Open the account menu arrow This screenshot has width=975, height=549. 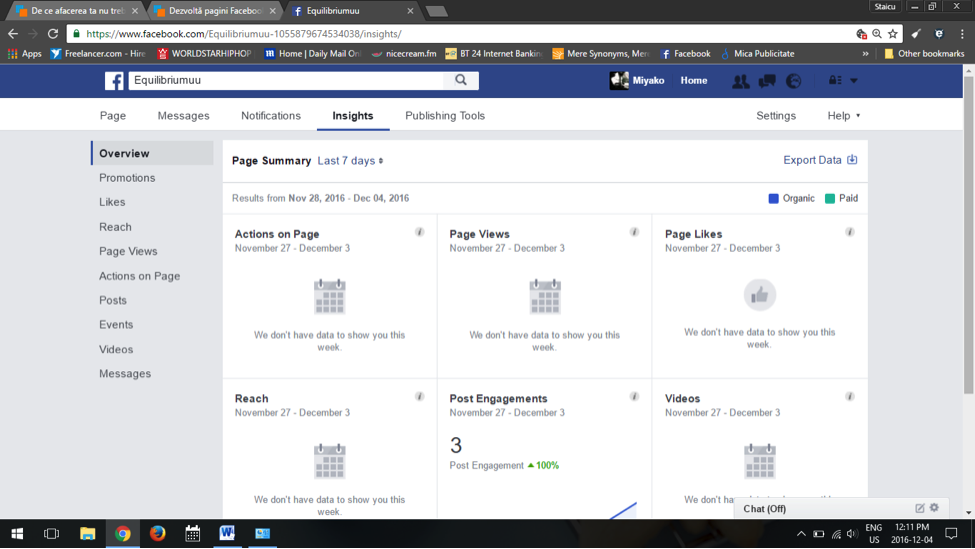(854, 81)
